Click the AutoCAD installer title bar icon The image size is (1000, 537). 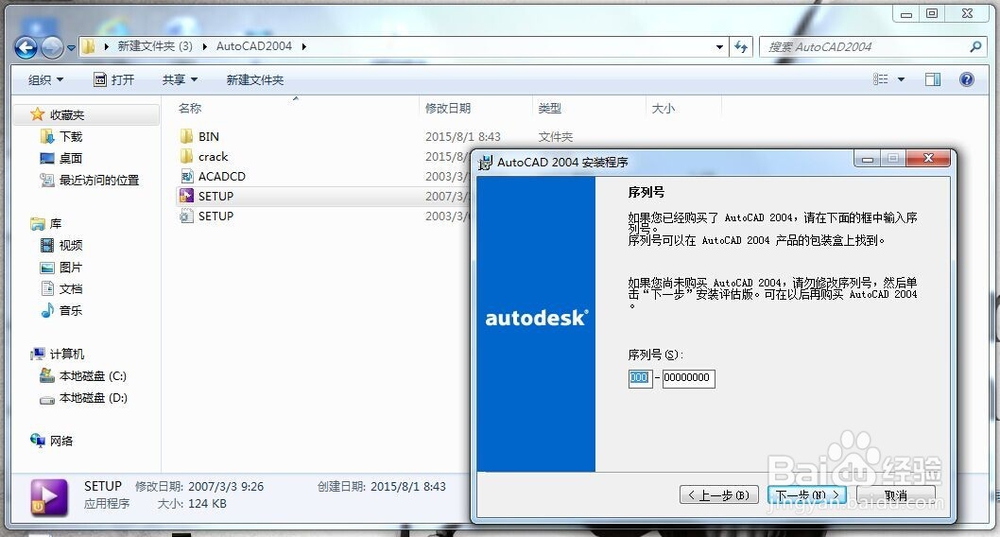pos(485,162)
